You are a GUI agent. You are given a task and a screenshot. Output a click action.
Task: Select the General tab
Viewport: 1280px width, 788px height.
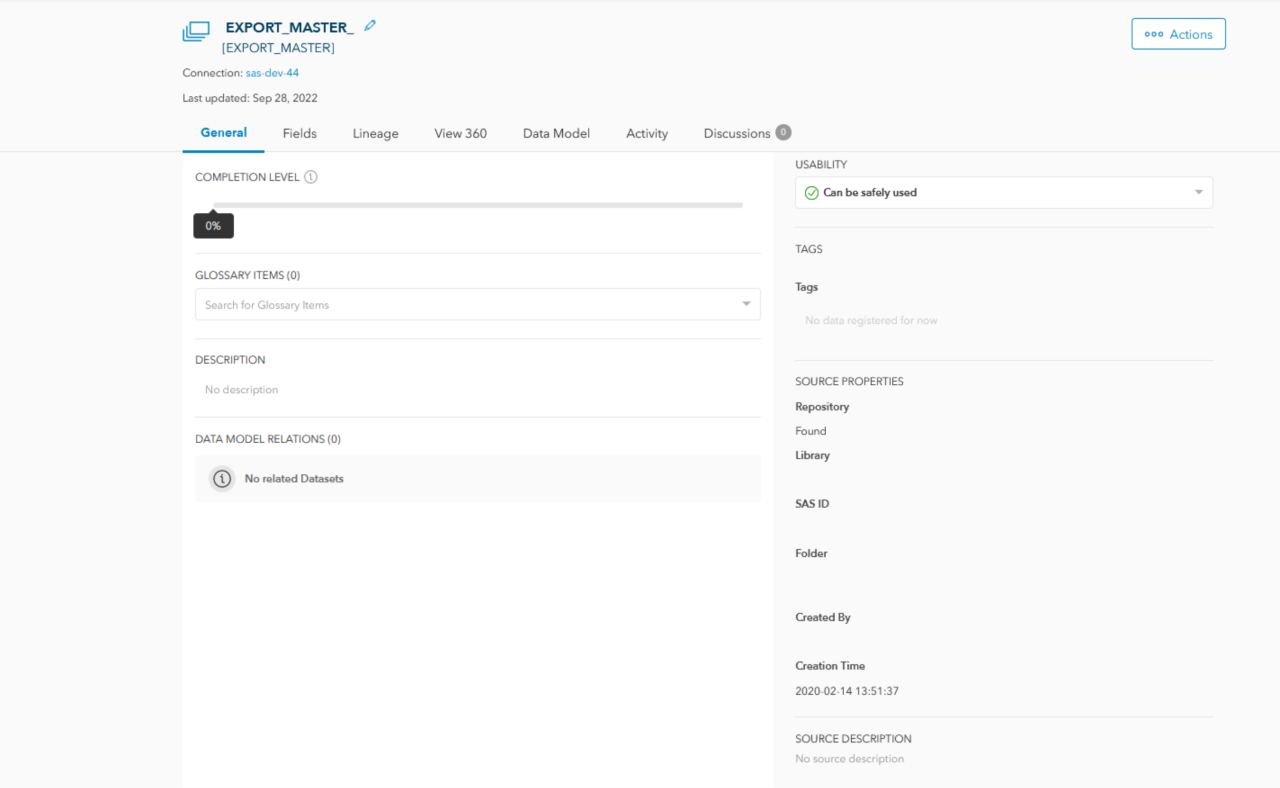[223, 132]
